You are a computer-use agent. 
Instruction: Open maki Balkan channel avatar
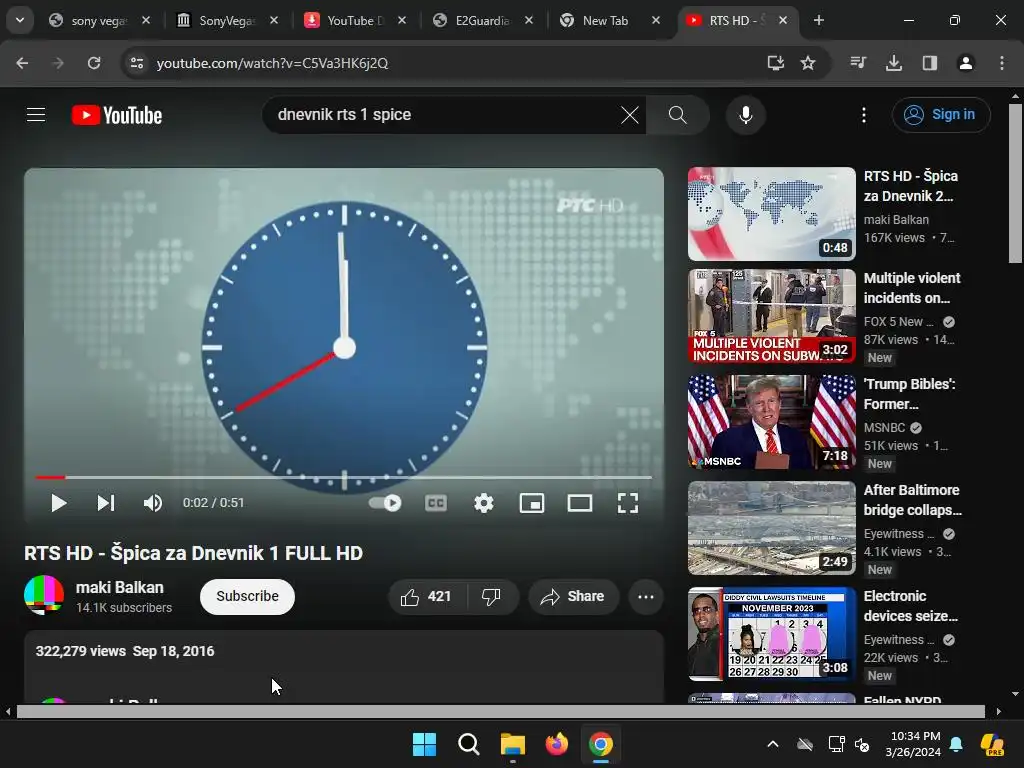pyautogui.click(x=44, y=595)
